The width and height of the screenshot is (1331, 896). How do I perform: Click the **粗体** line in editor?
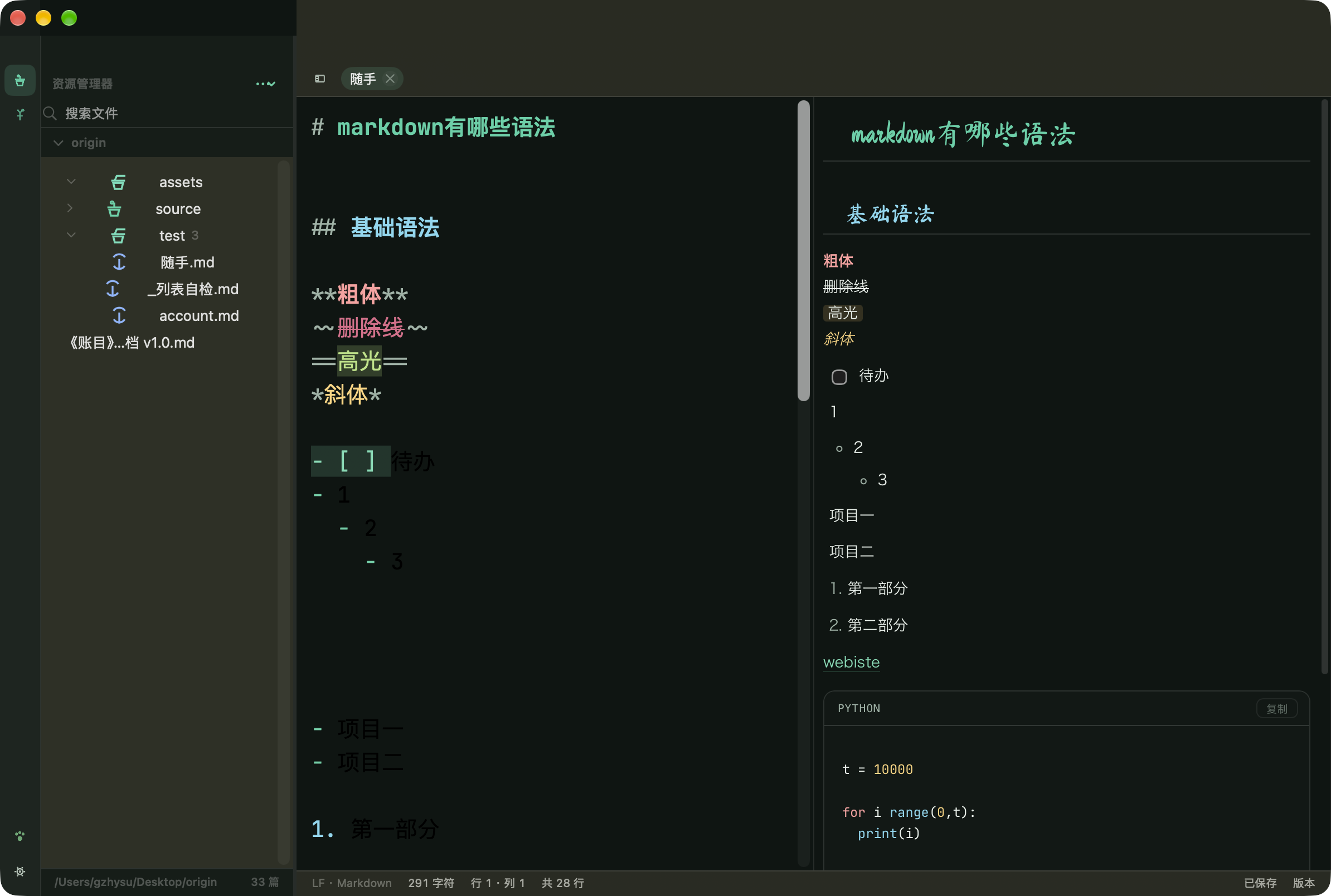coord(360,294)
